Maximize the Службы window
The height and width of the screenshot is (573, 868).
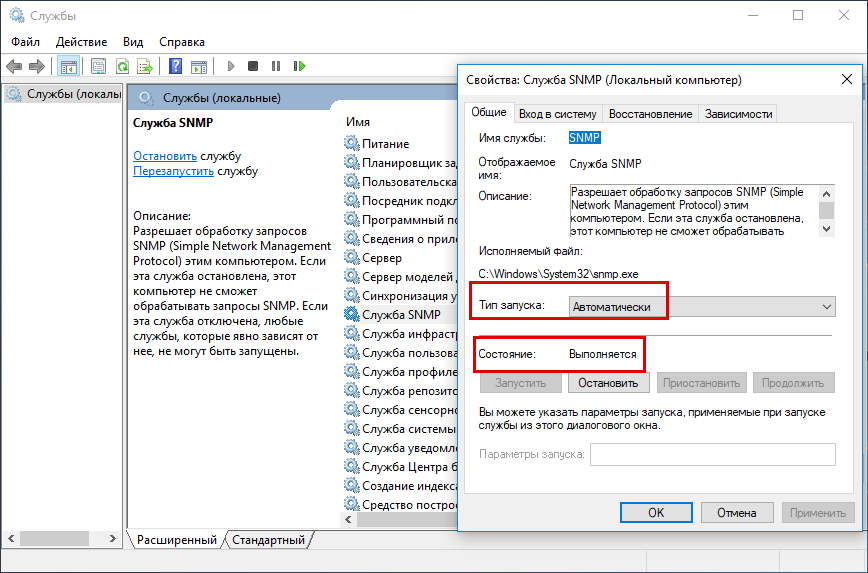pos(798,16)
